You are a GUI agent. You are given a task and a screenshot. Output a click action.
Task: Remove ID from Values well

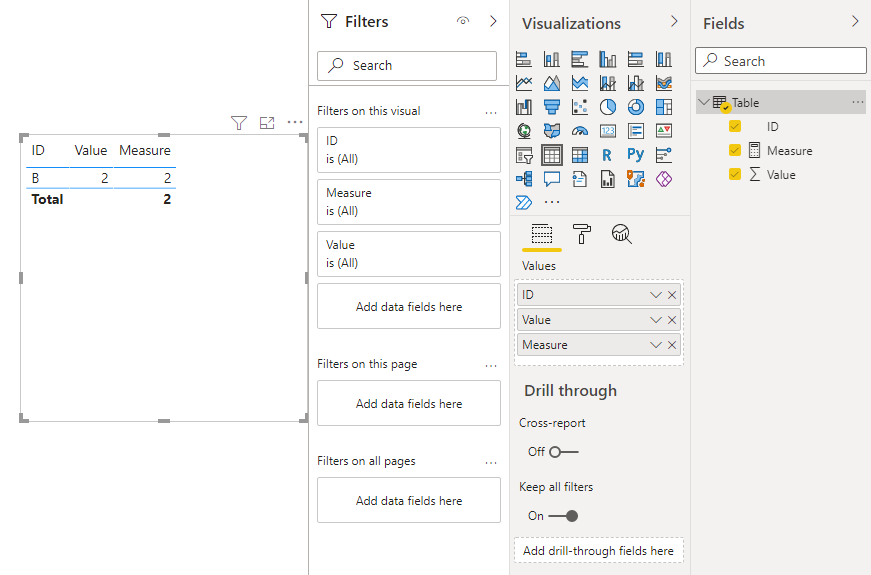(672, 295)
